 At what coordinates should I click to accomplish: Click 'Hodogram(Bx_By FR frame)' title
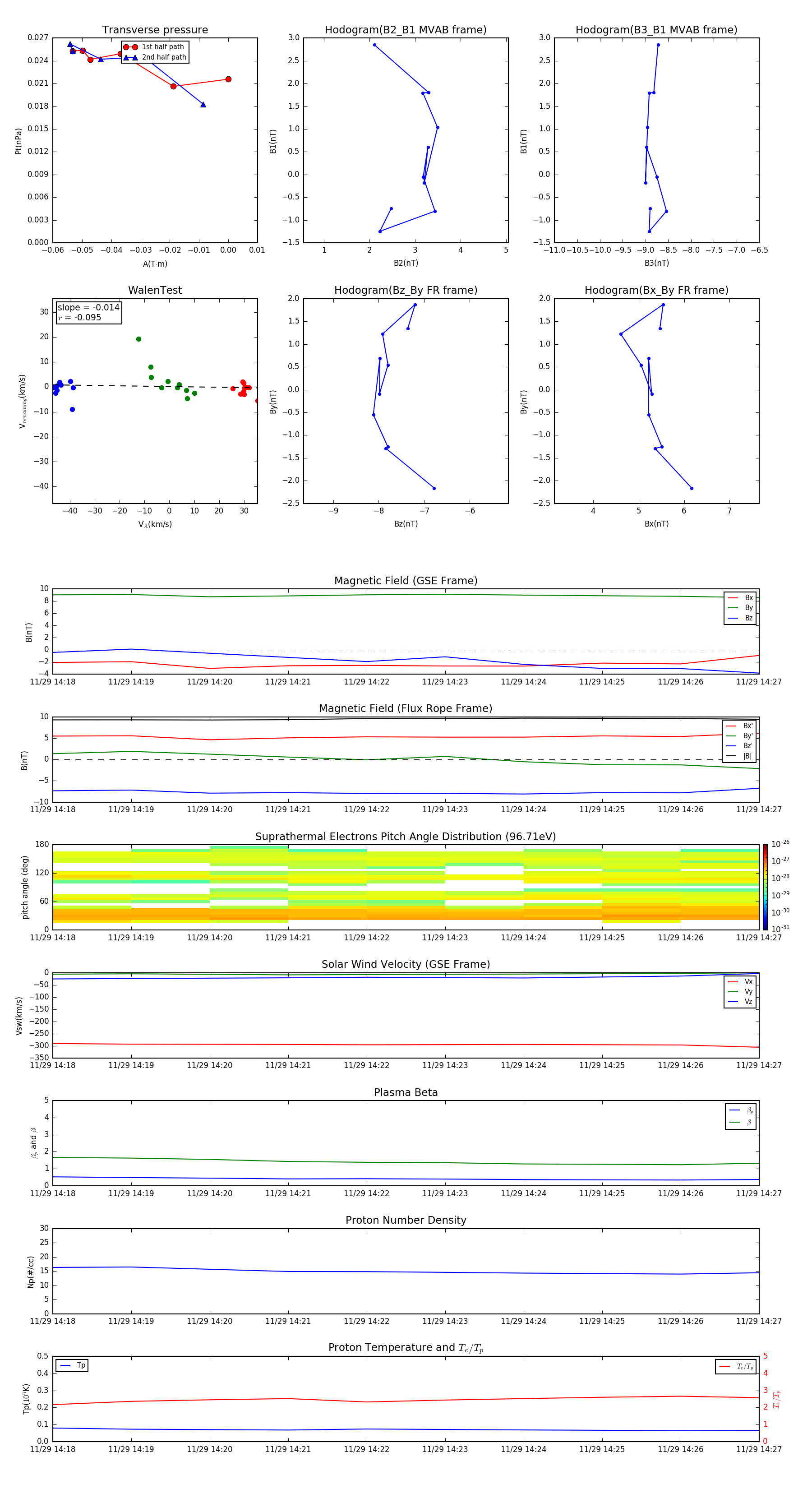point(656,290)
